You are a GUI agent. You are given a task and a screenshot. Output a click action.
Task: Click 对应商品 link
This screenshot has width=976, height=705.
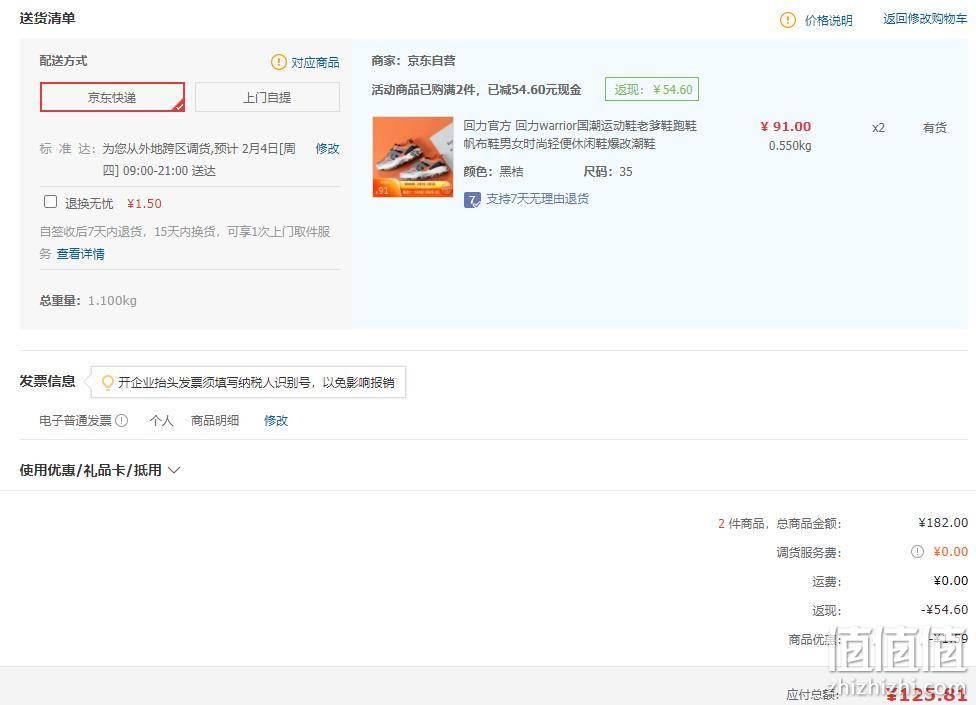[x=316, y=62]
